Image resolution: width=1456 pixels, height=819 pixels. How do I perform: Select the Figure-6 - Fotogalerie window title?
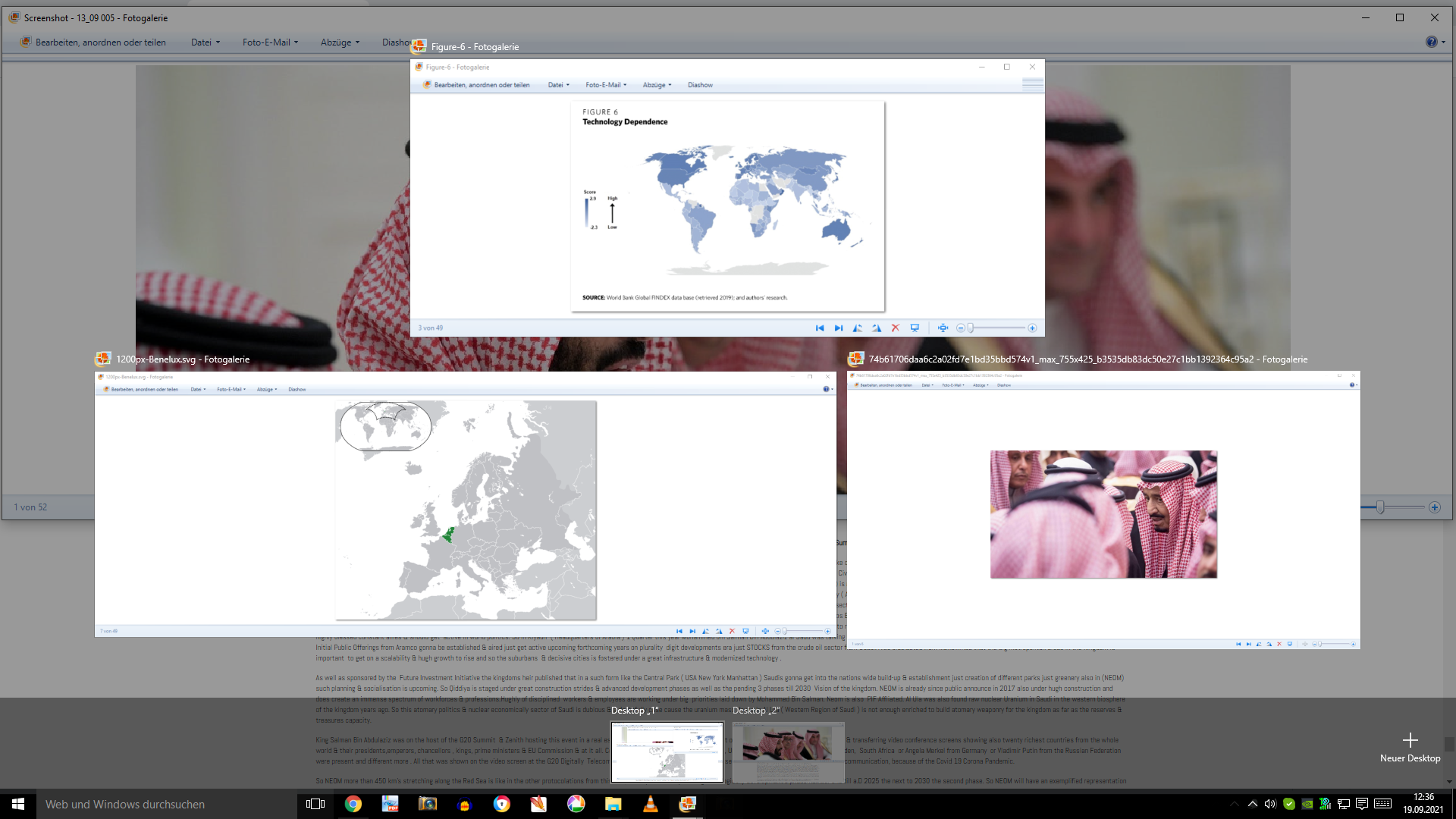(475, 47)
